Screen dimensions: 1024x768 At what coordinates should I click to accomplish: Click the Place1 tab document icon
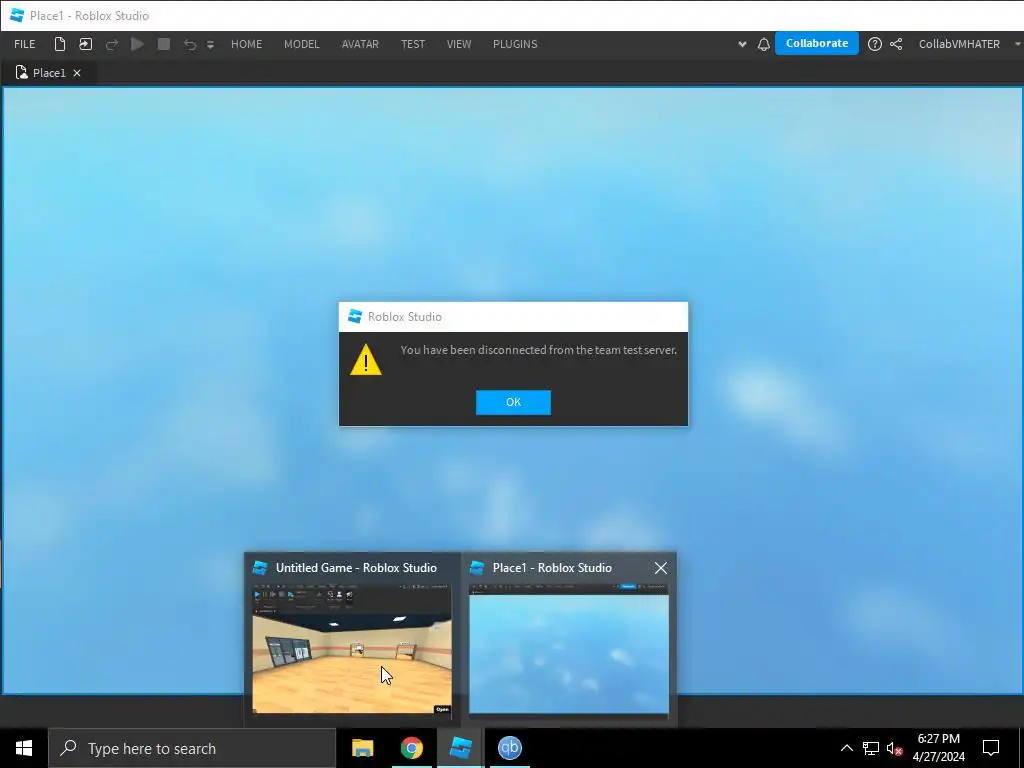22,72
